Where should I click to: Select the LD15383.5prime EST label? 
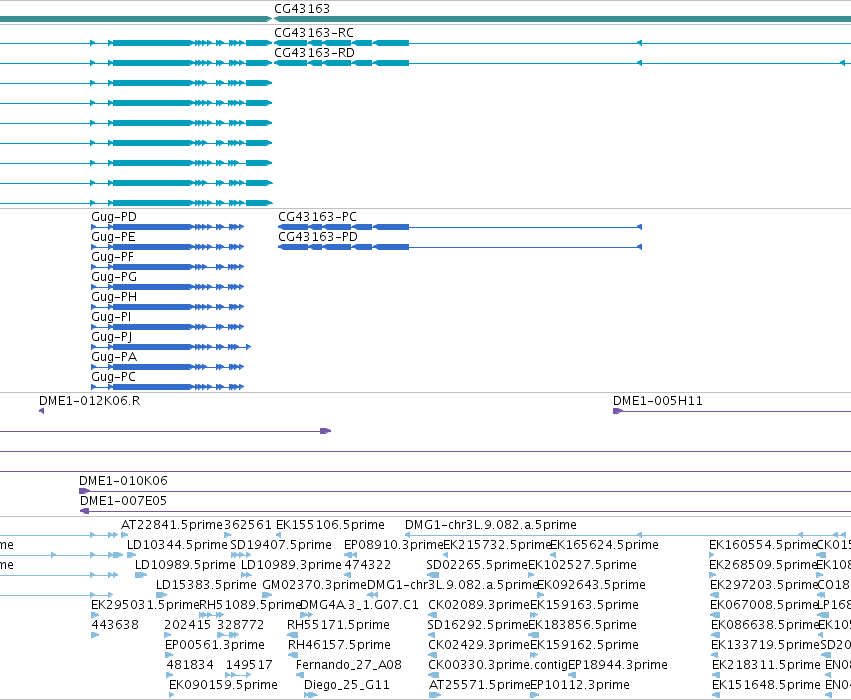[206, 585]
